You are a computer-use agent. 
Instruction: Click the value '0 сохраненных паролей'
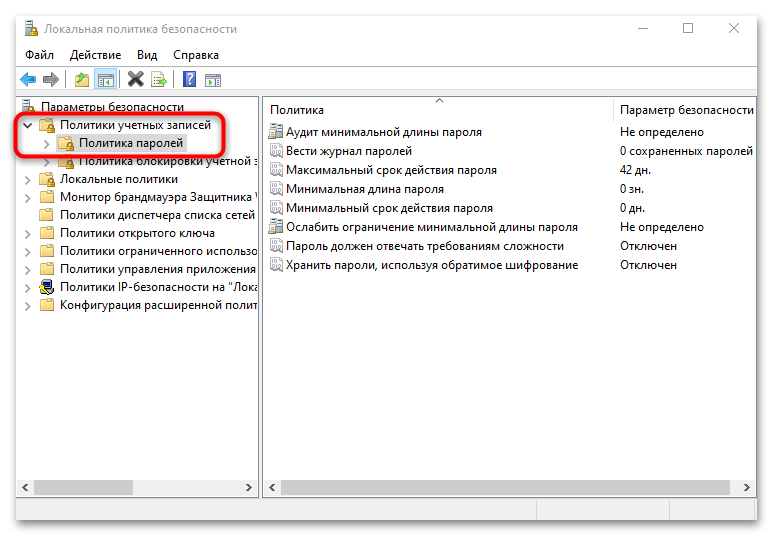tap(686, 151)
